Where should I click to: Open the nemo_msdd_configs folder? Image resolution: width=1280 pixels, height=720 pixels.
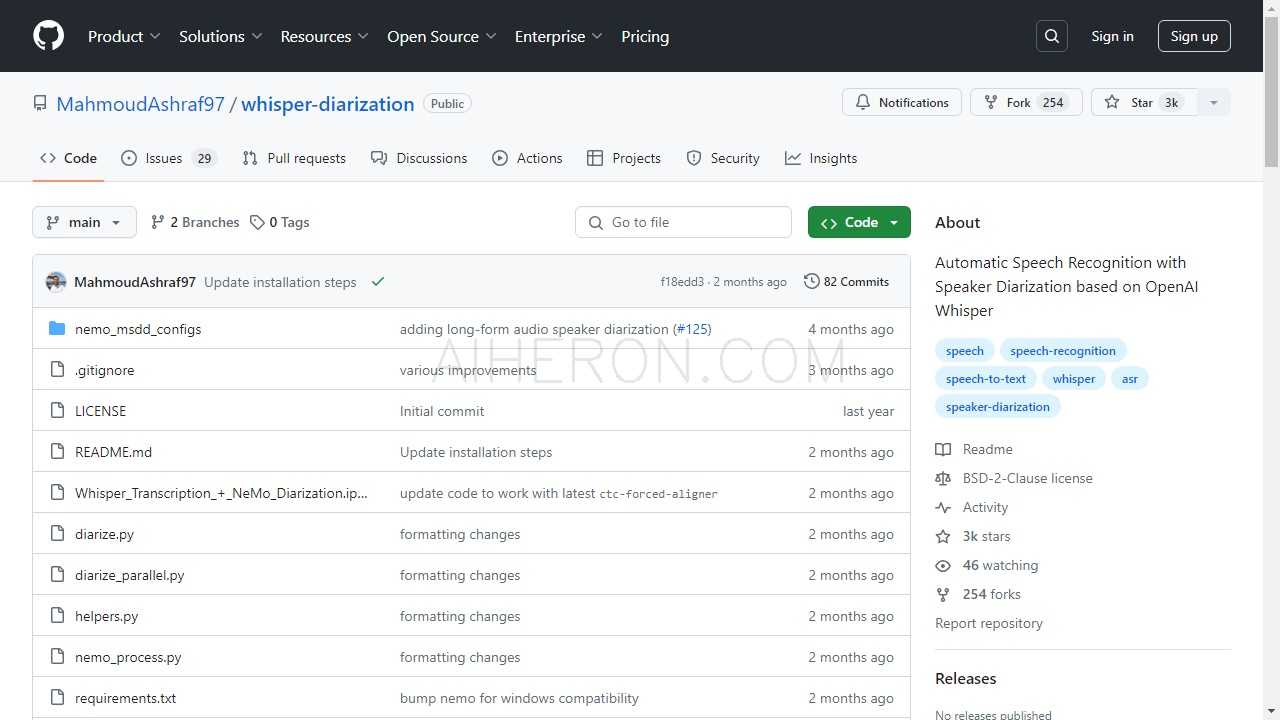click(138, 329)
